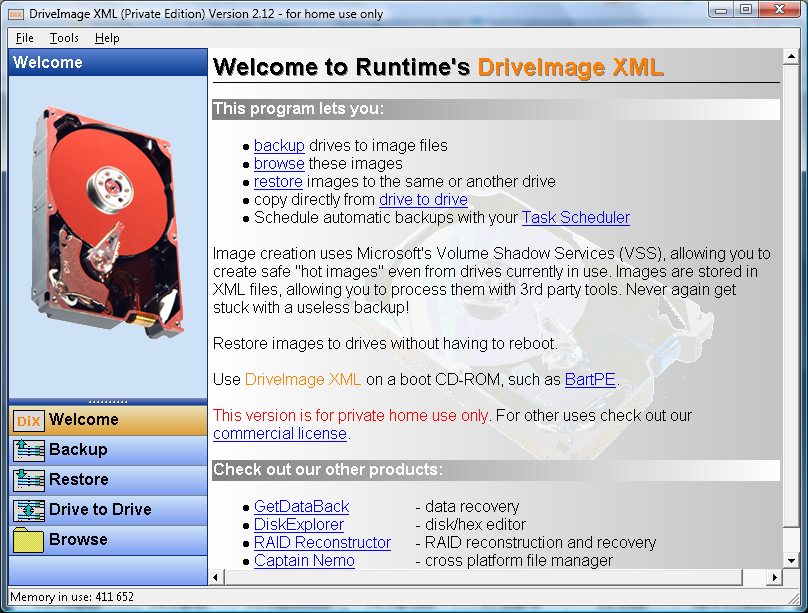Viewport: 808px width, 613px height.
Task: Click the Restore icon in sidebar
Action: [x=28, y=480]
